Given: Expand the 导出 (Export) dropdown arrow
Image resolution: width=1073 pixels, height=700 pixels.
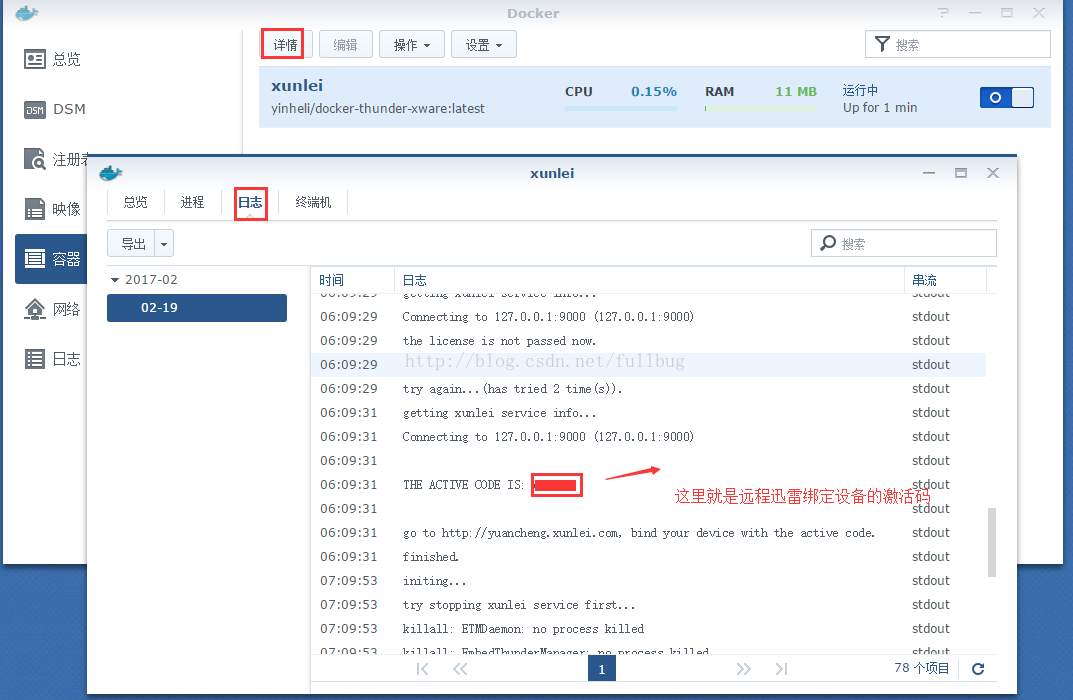Looking at the screenshot, I should pos(164,243).
